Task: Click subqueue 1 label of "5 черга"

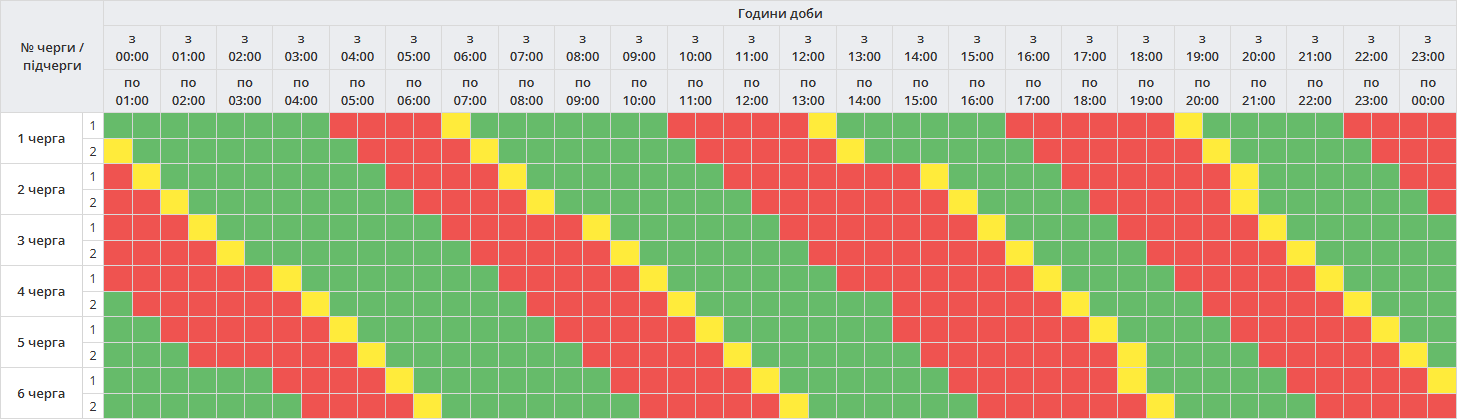Action: coord(93,329)
